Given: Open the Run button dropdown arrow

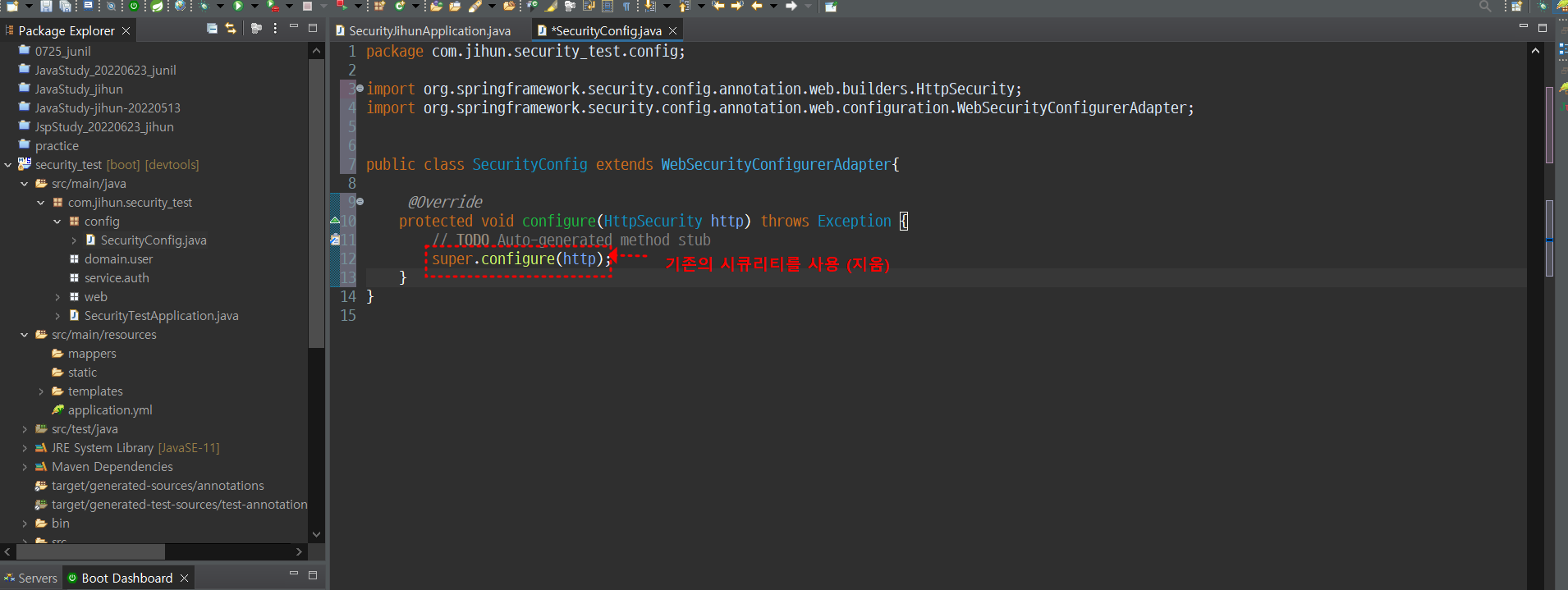Looking at the screenshot, I should pos(254,7).
